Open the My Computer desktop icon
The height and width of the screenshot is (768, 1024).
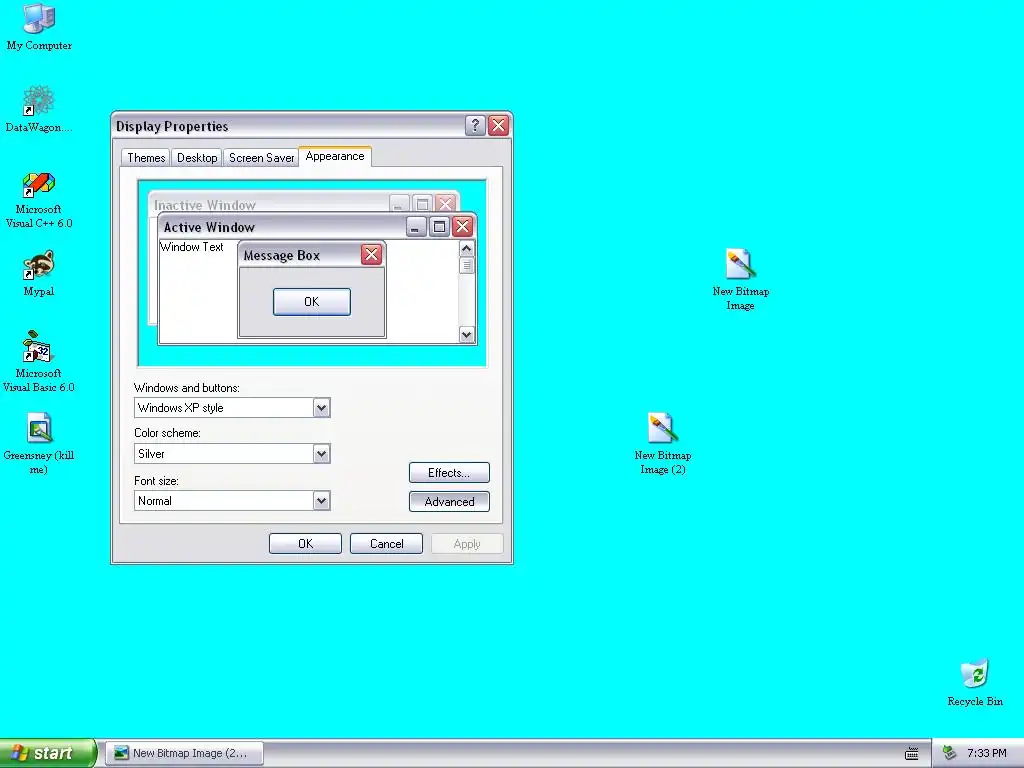pyautogui.click(x=39, y=26)
